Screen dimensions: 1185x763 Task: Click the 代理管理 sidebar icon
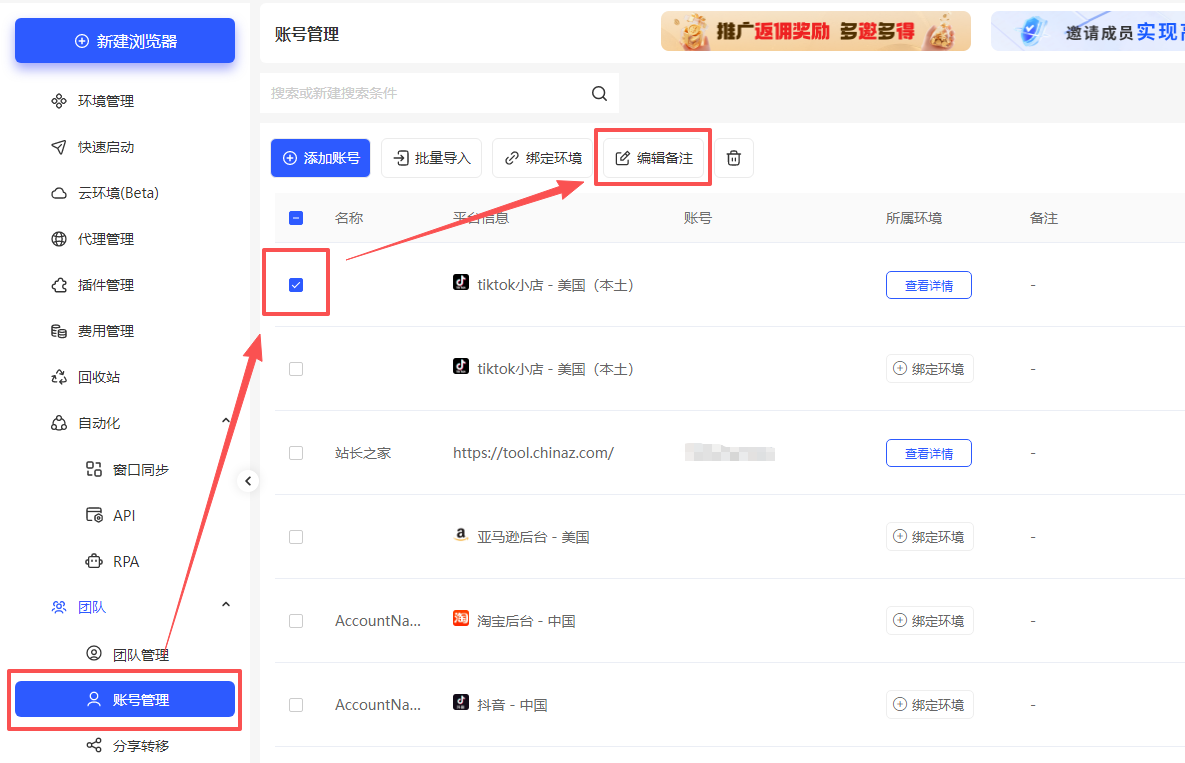[x=58, y=238]
